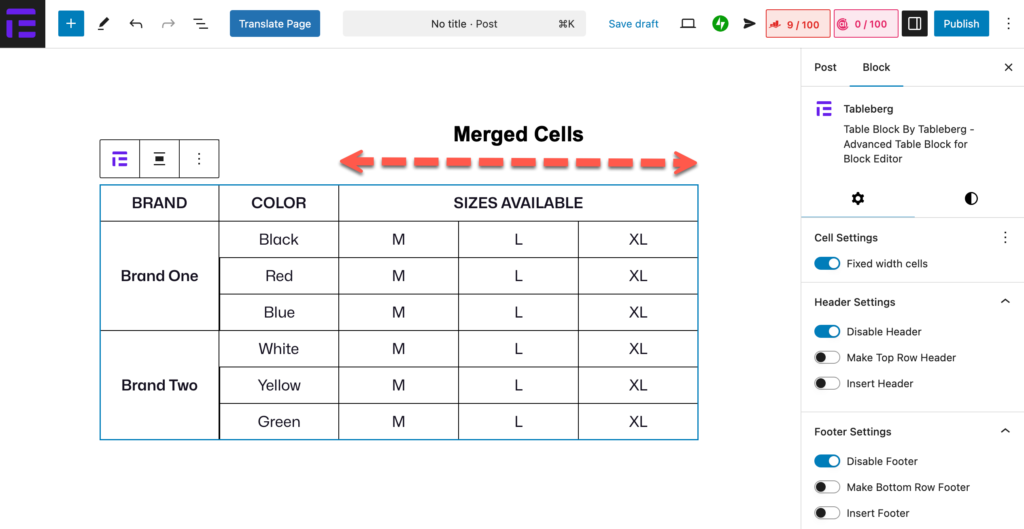Open Cell Settings three-dot options
Screen dimensions: 1024x529
(x=1006, y=238)
